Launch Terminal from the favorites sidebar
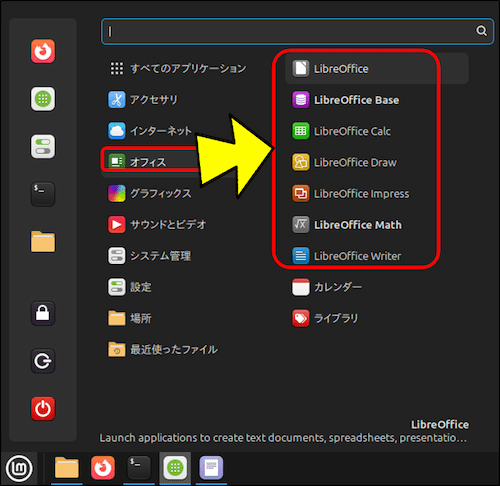This screenshot has width=500, height=486. pyautogui.click(x=43, y=194)
